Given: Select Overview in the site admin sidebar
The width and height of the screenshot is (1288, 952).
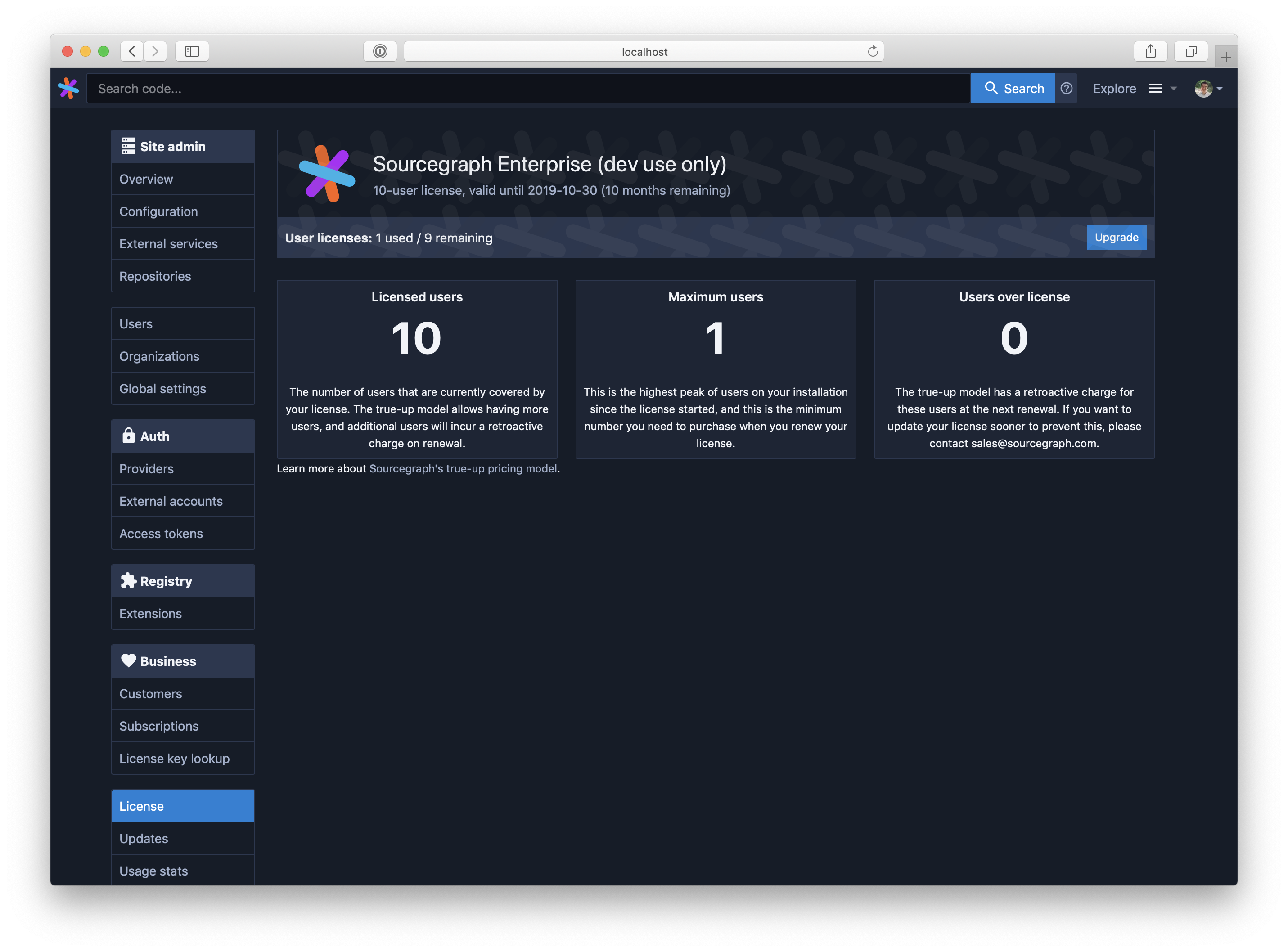Looking at the screenshot, I should (x=183, y=179).
